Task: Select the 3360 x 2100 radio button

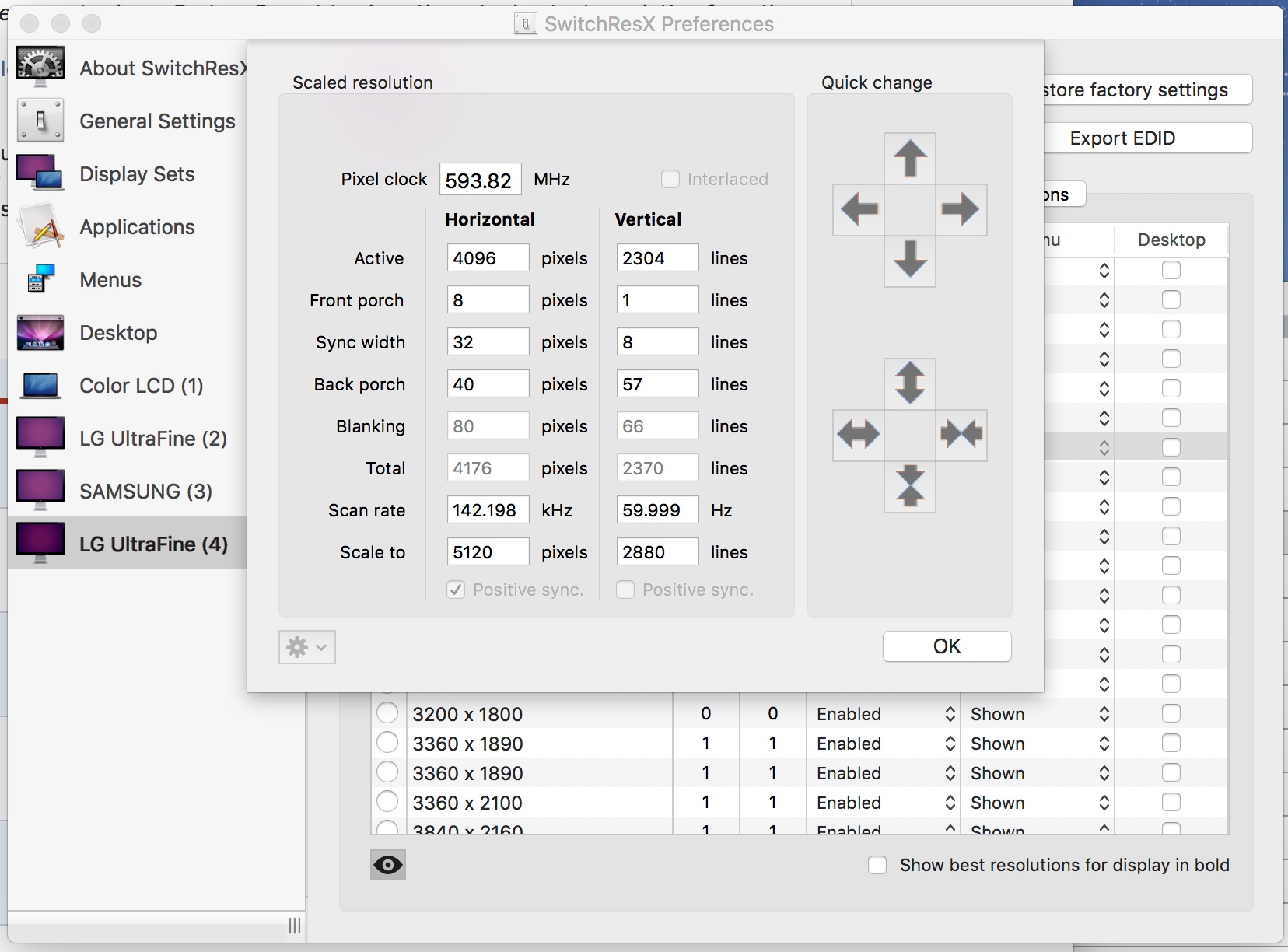Action: click(387, 802)
